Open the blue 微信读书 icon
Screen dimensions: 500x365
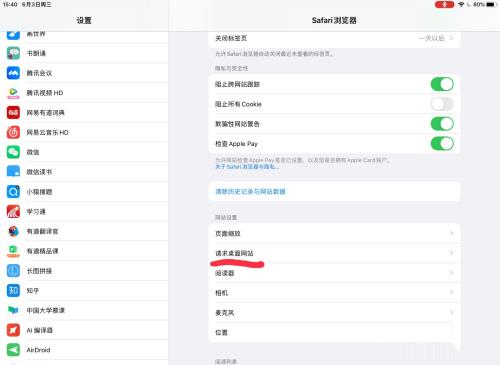[x=13, y=172]
